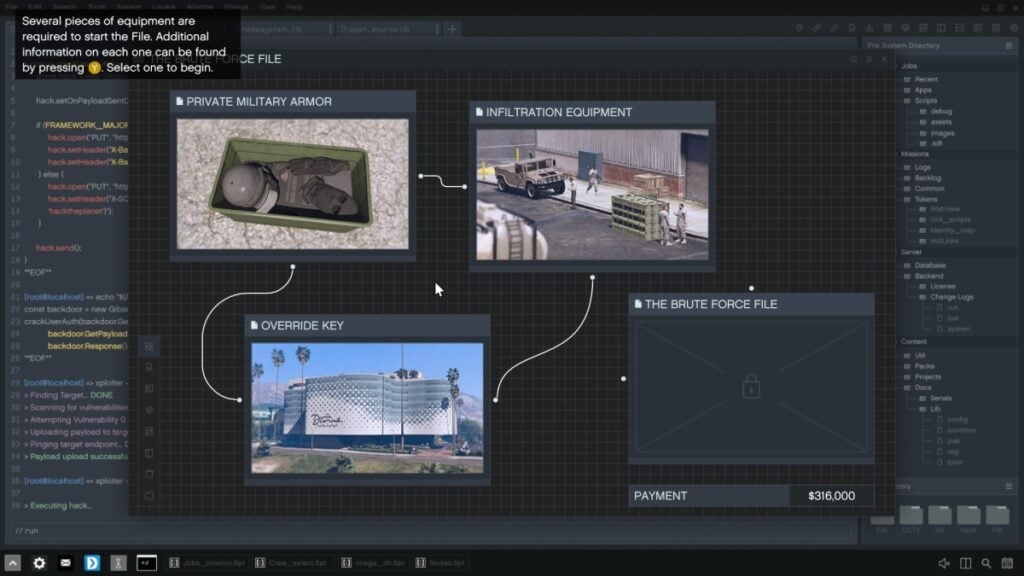
Task: Click the person status icon in the taskbar
Action: click(x=117, y=562)
